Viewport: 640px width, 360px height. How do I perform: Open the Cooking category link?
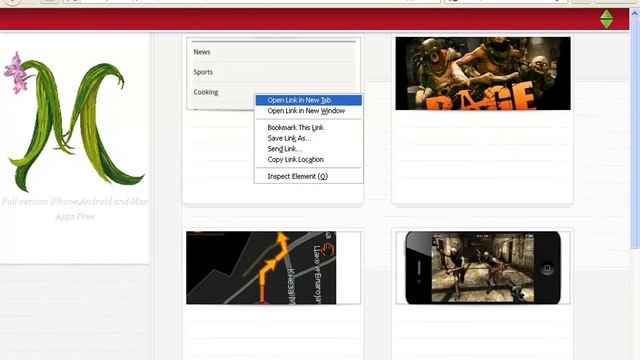[x=206, y=92]
